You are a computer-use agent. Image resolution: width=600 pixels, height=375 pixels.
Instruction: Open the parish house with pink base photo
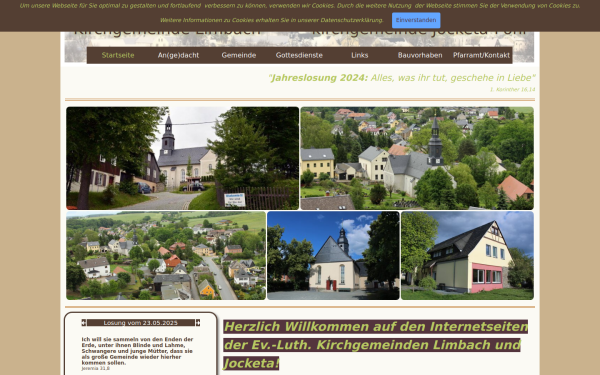coord(467,256)
